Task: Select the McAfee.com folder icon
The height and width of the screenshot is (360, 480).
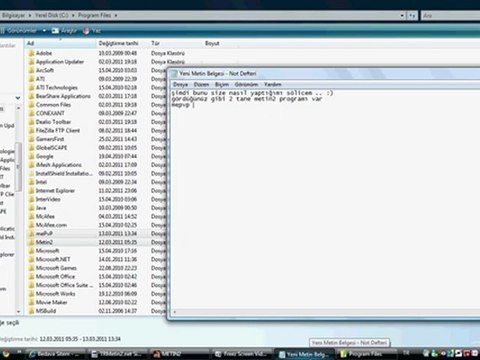Action: tap(31, 225)
